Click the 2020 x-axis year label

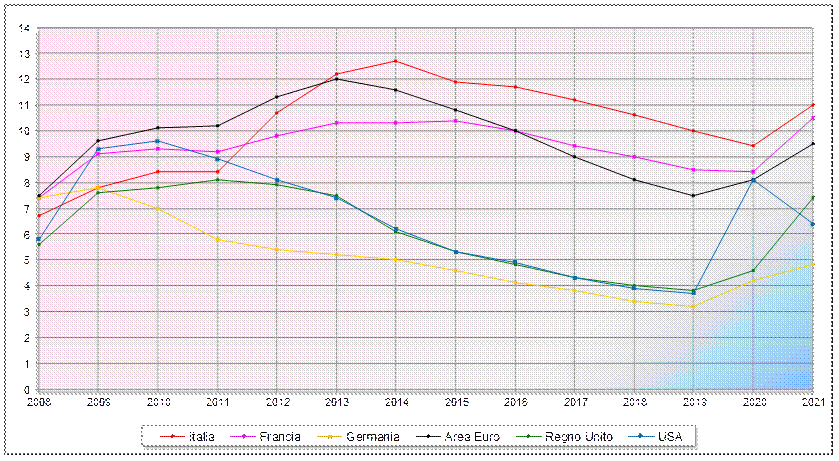(x=753, y=402)
